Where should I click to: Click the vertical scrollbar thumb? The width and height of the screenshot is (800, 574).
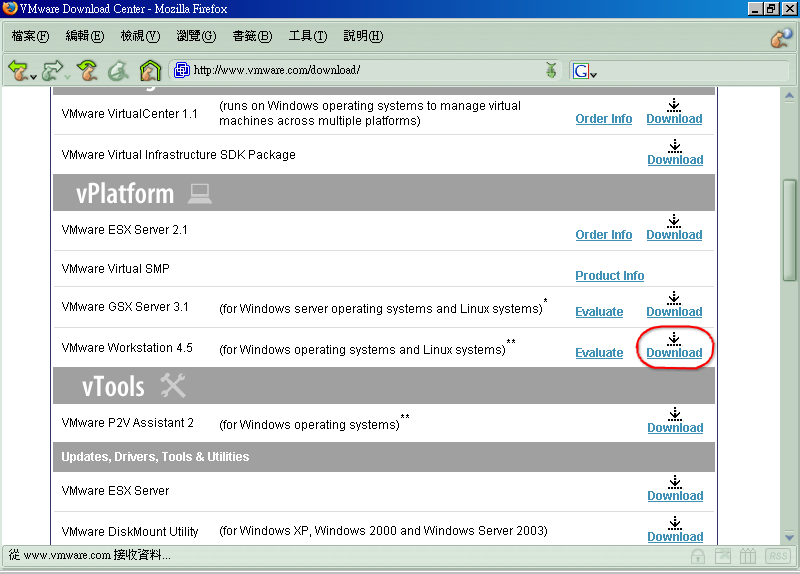click(789, 230)
